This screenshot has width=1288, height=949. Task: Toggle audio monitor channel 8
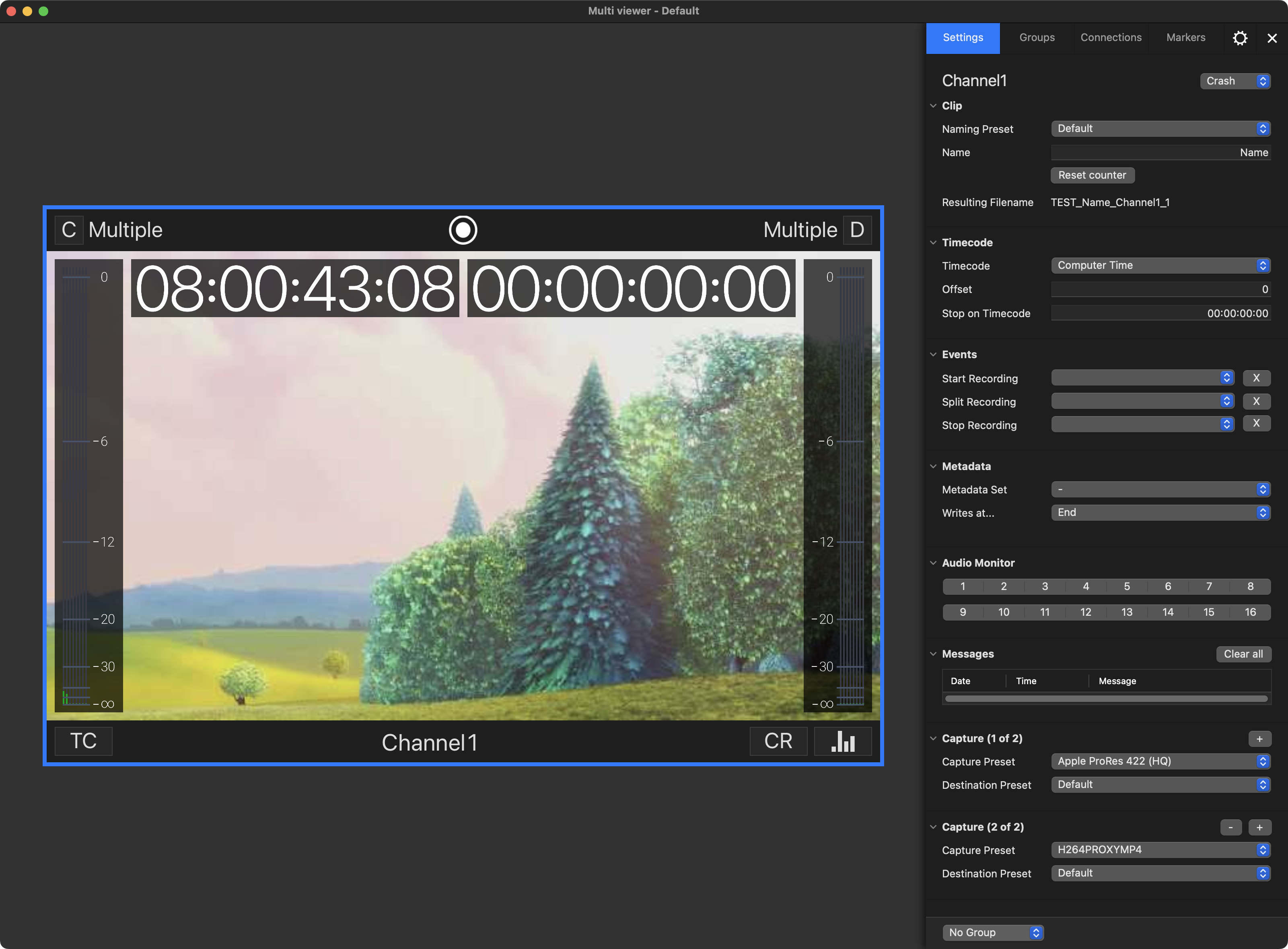tap(1250, 586)
